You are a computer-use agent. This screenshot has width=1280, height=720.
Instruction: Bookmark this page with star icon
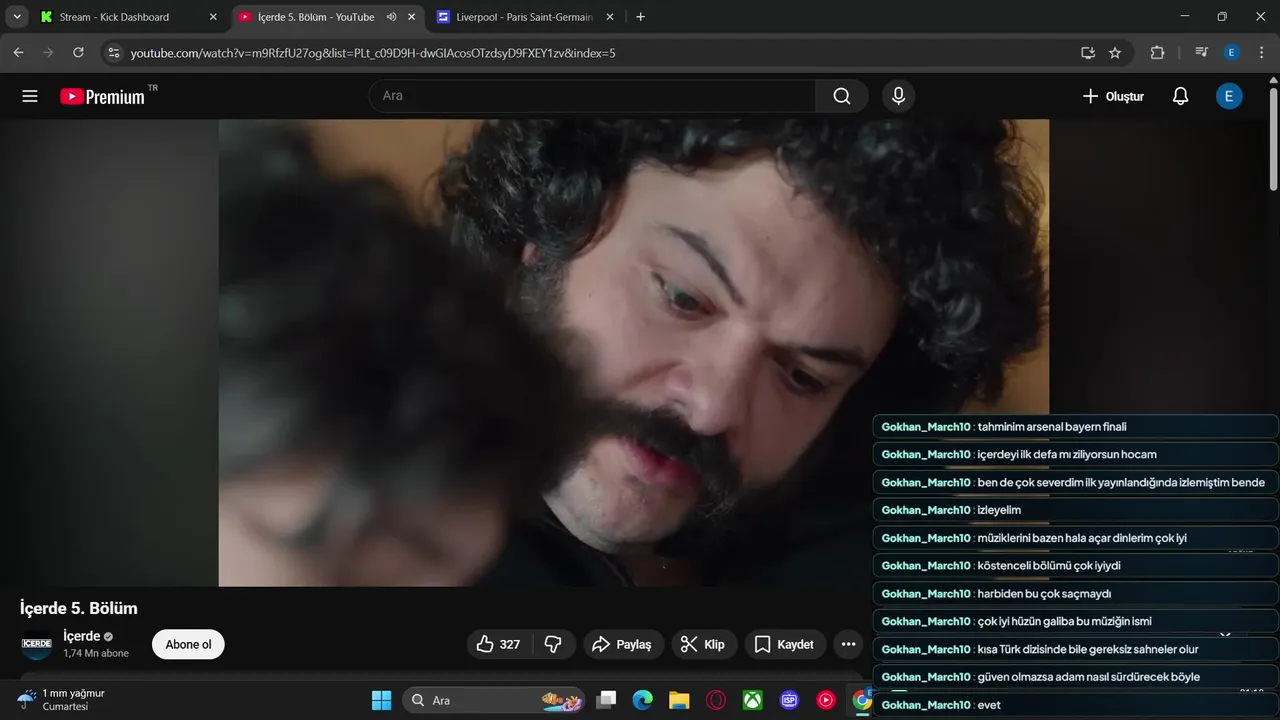(x=1115, y=53)
